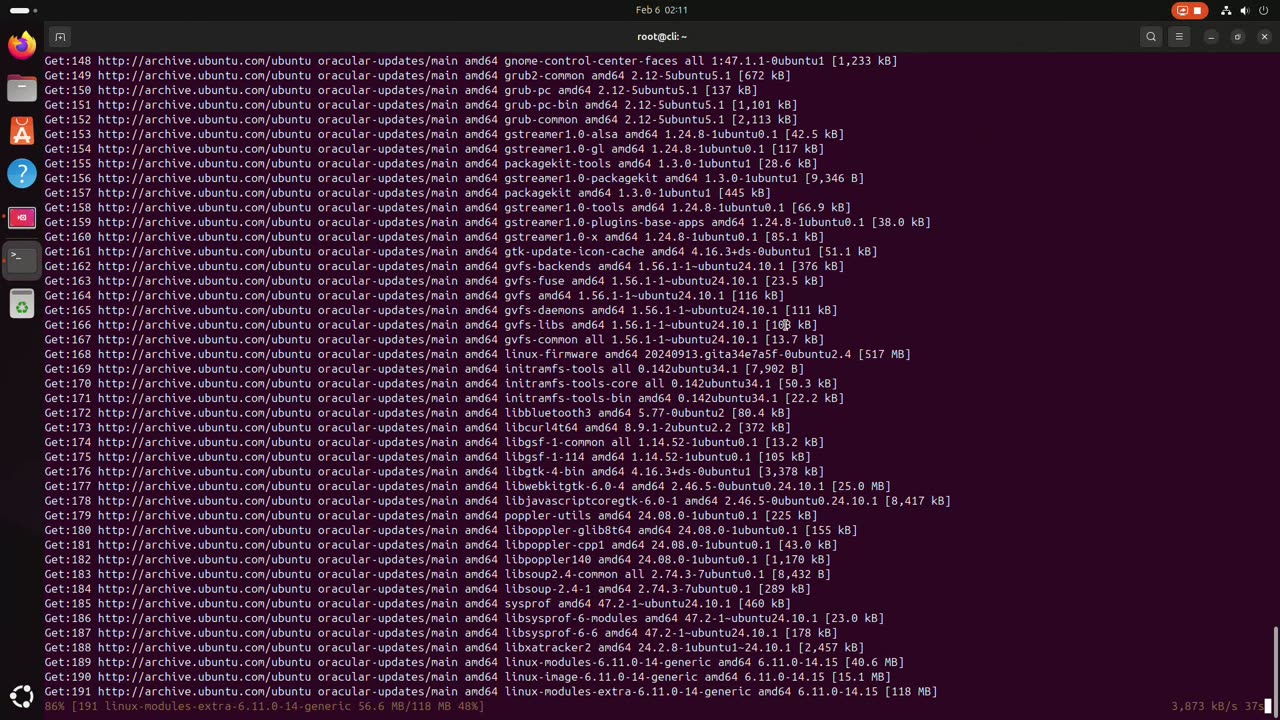Click the Get:155 packagekit-tools line
The image size is (1280, 720).
click(x=430, y=163)
